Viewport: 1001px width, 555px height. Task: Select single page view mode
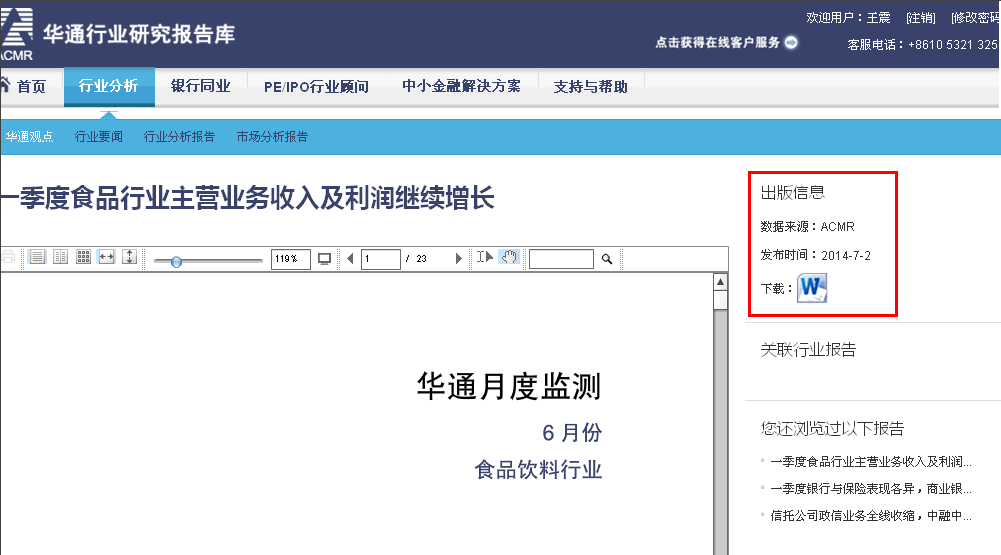click(x=38, y=257)
